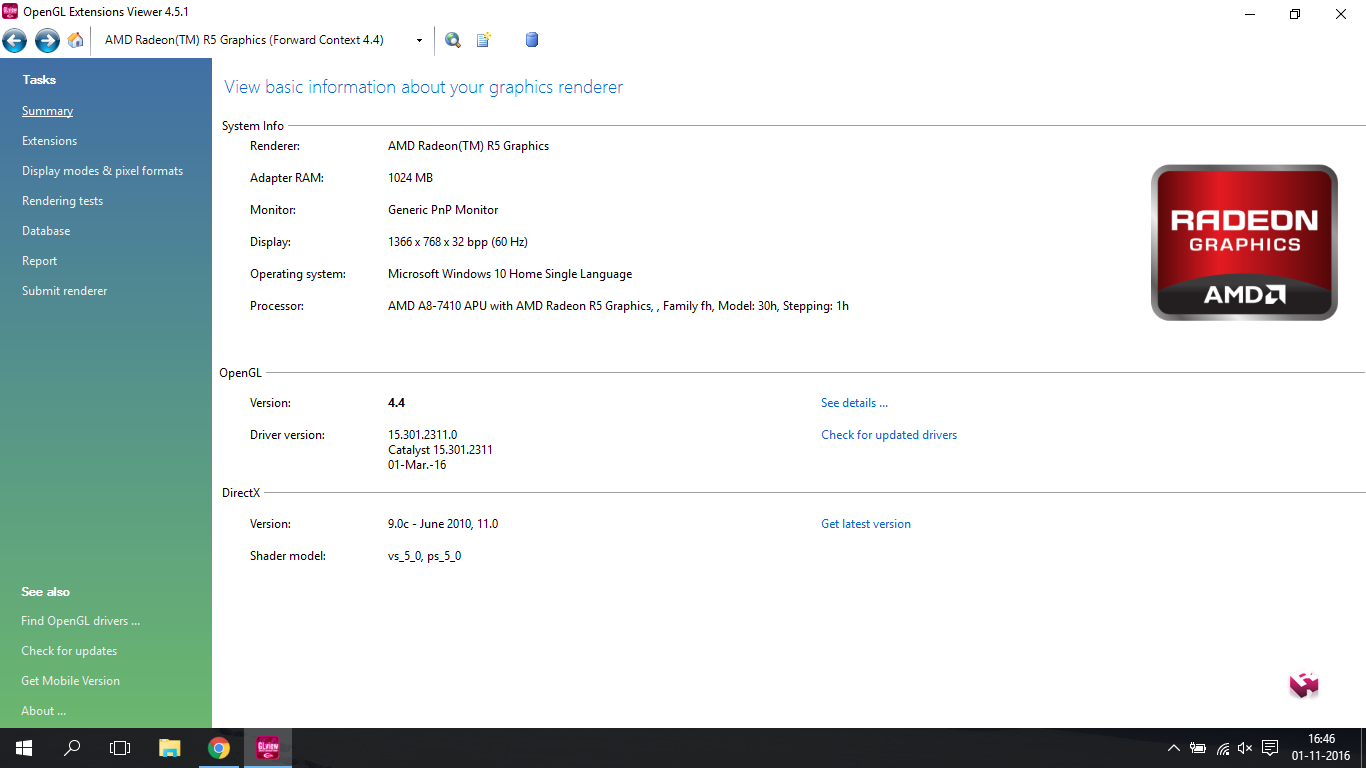Image resolution: width=1366 pixels, height=768 pixels.
Task: Click Microsoft Windows 10 Home Single Language
Action: pos(510,274)
